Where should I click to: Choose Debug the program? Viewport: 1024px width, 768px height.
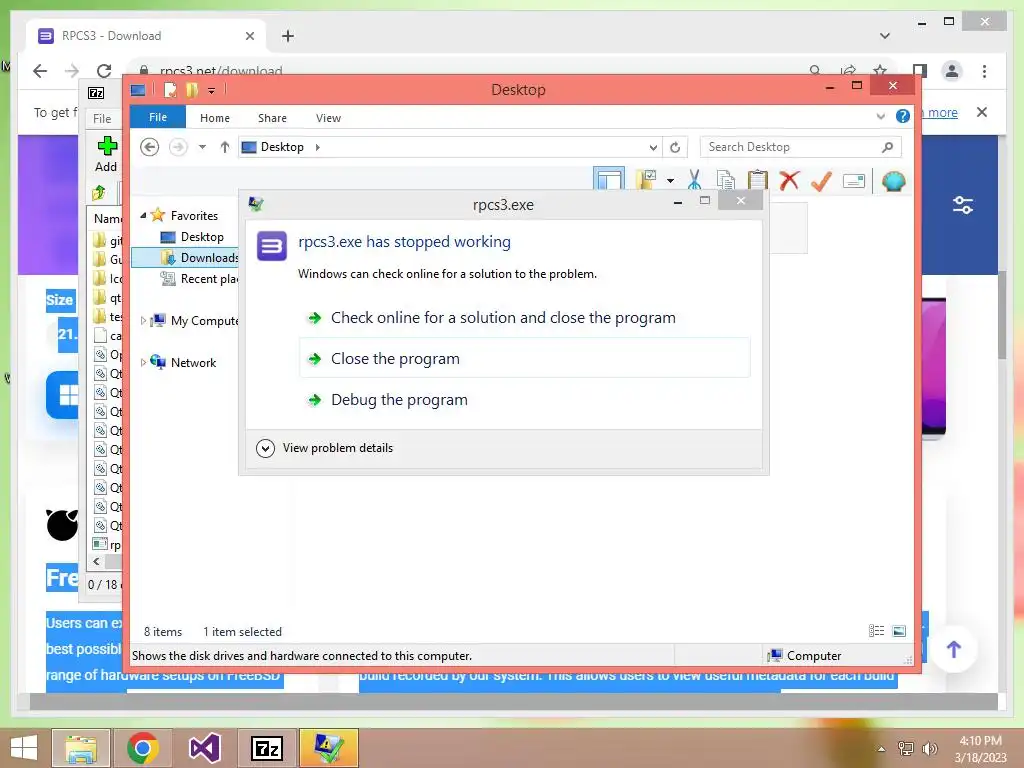[524, 400]
